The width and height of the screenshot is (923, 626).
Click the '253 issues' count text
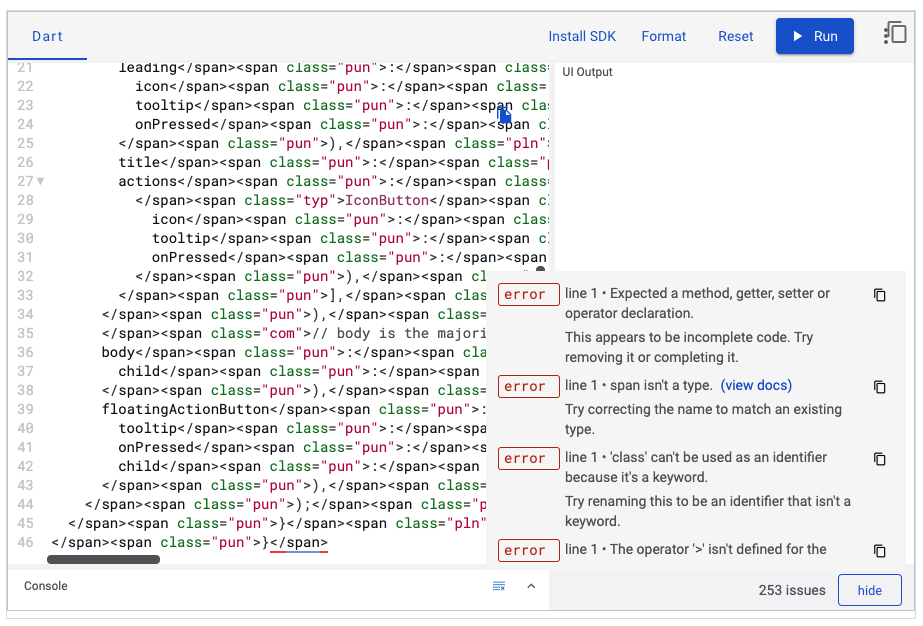[x=792, y=590]
